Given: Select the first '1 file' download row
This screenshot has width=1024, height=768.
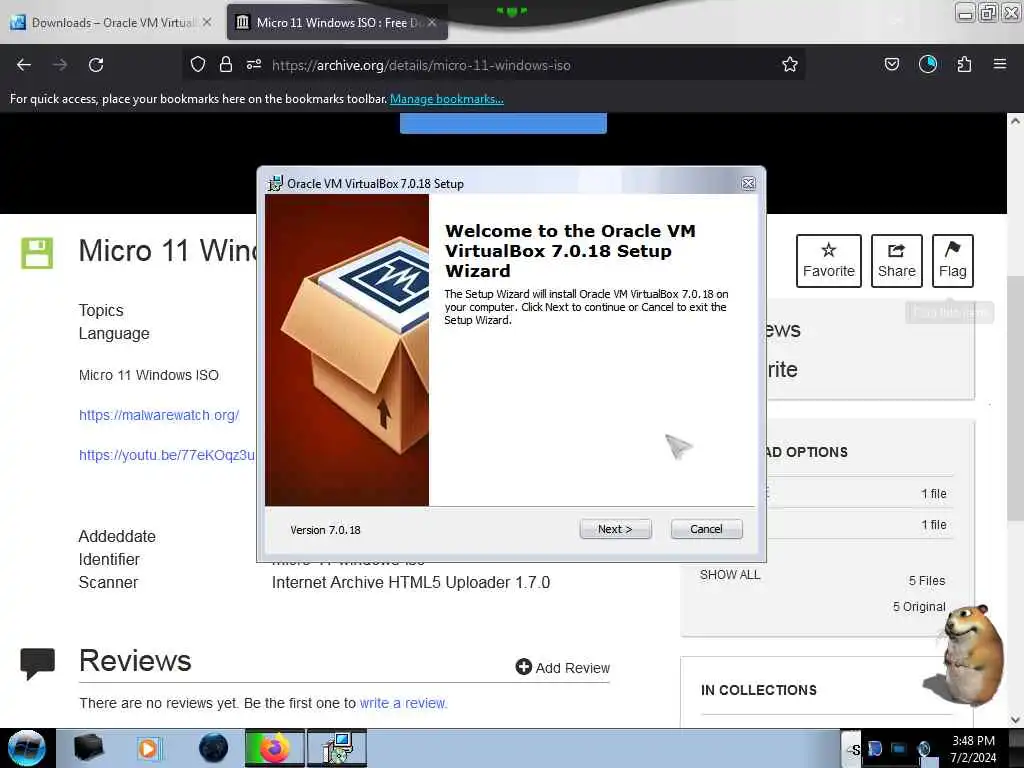Looking at the screenshot, I should 859,494.
